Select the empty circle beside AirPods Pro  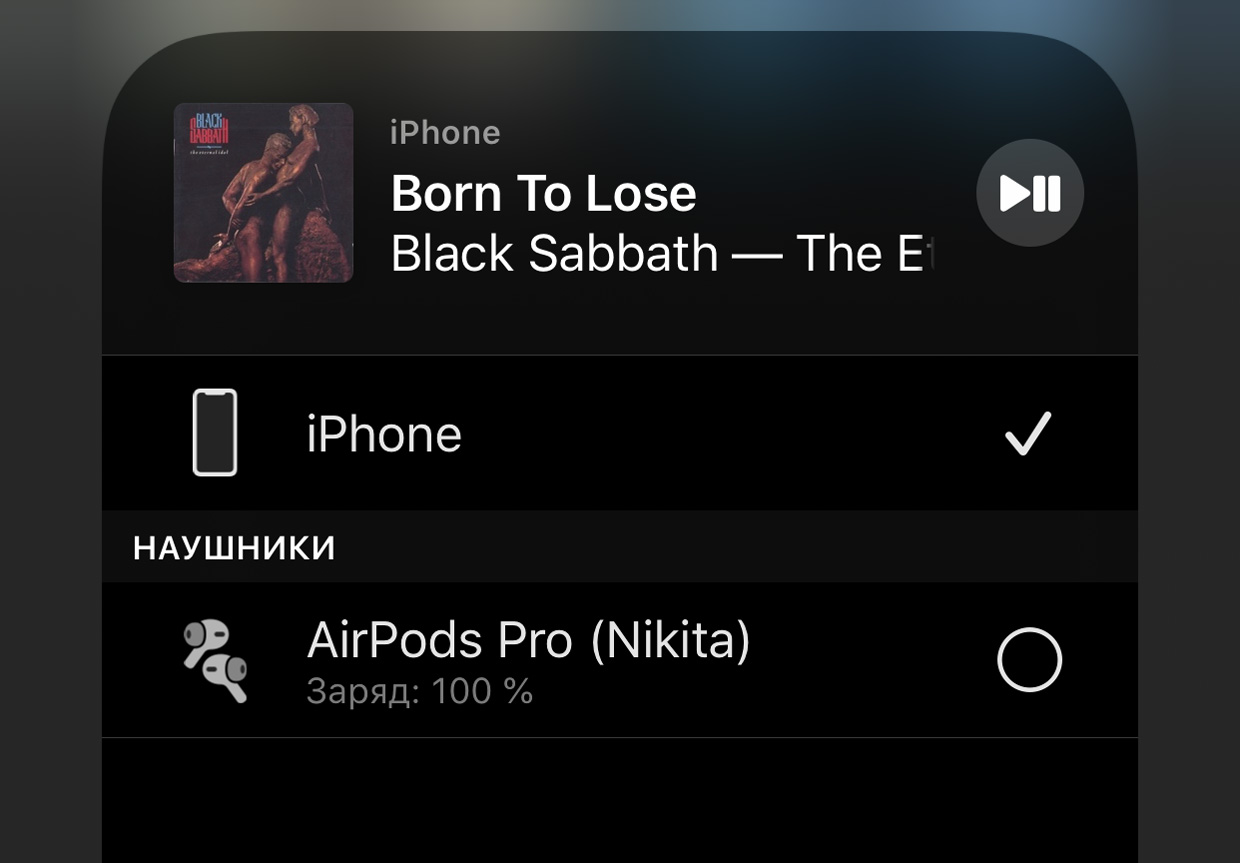click(x=1029, y=660)
